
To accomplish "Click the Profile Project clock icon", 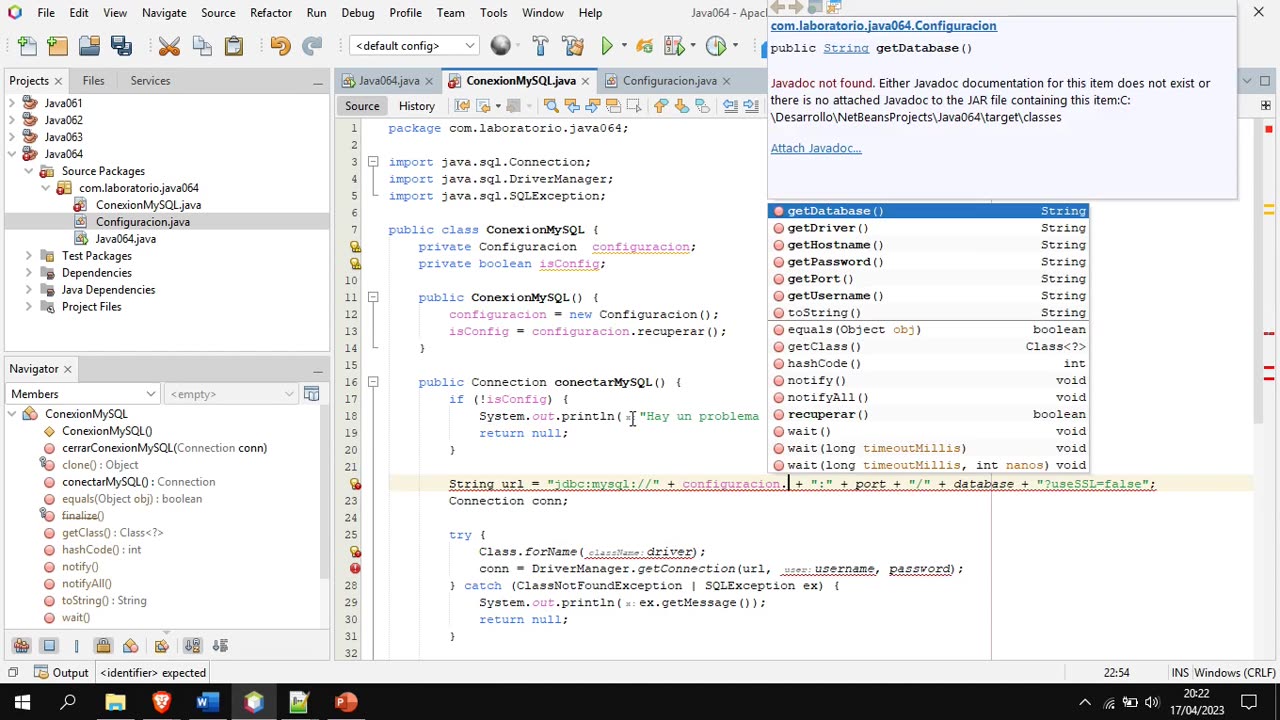I will (716, 46).
